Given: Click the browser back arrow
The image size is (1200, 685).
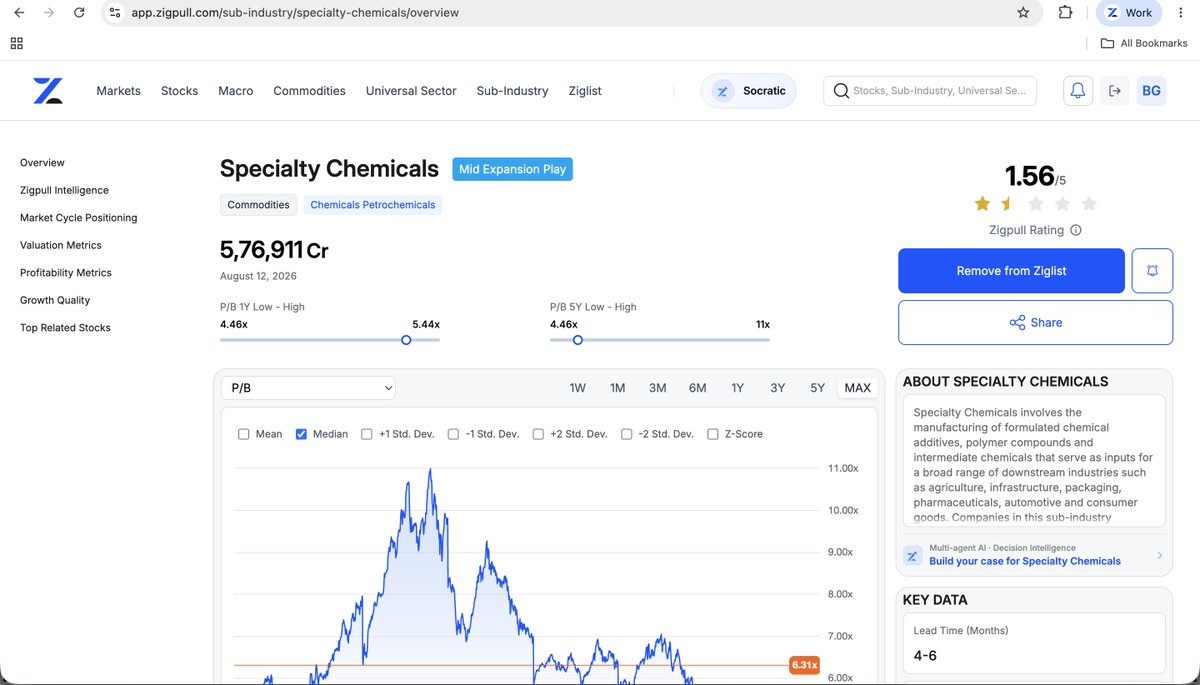Looking at the screenshot, I should click(x=19, y=13).
